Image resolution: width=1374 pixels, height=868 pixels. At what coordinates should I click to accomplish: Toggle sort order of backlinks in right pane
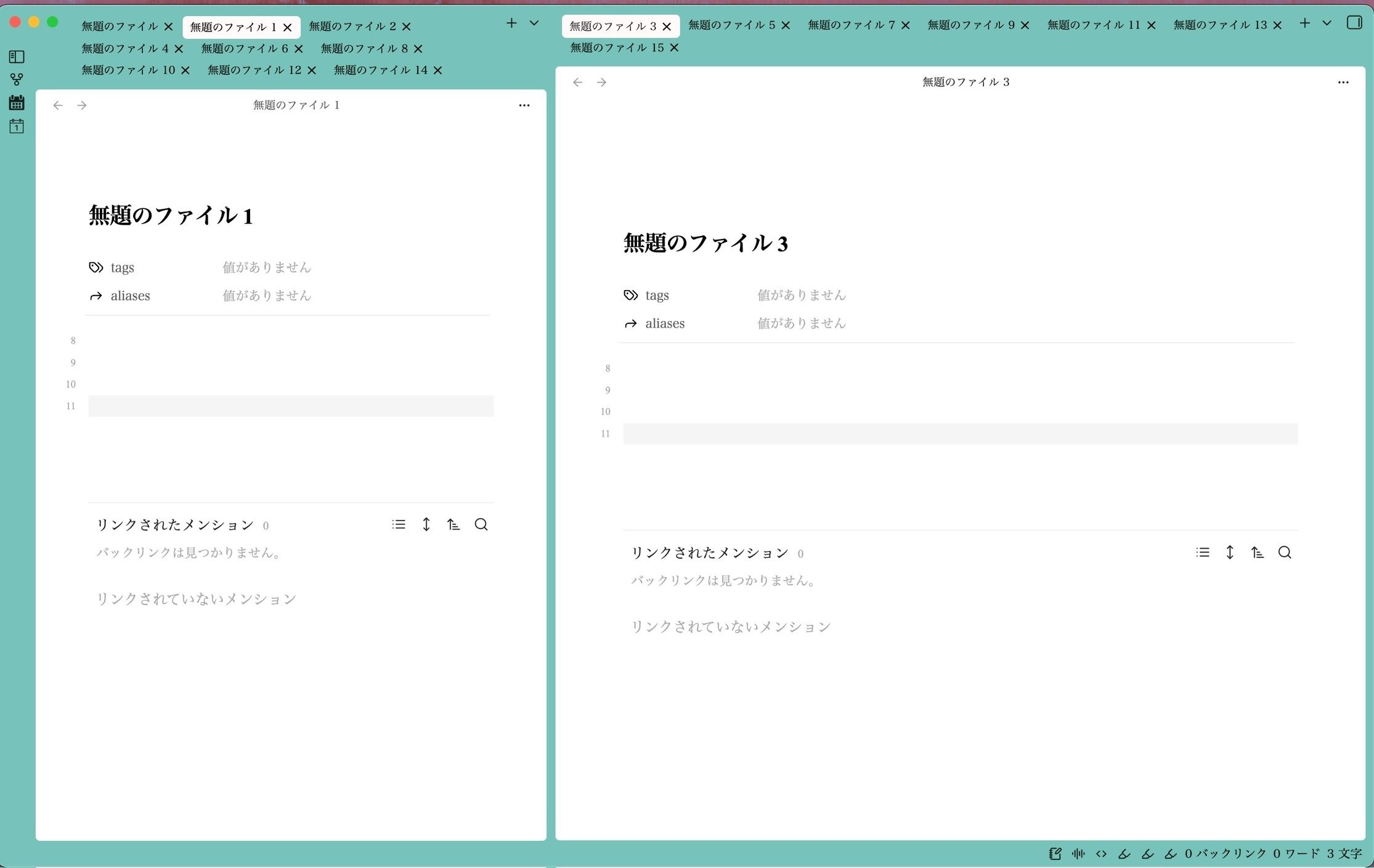1258,553
